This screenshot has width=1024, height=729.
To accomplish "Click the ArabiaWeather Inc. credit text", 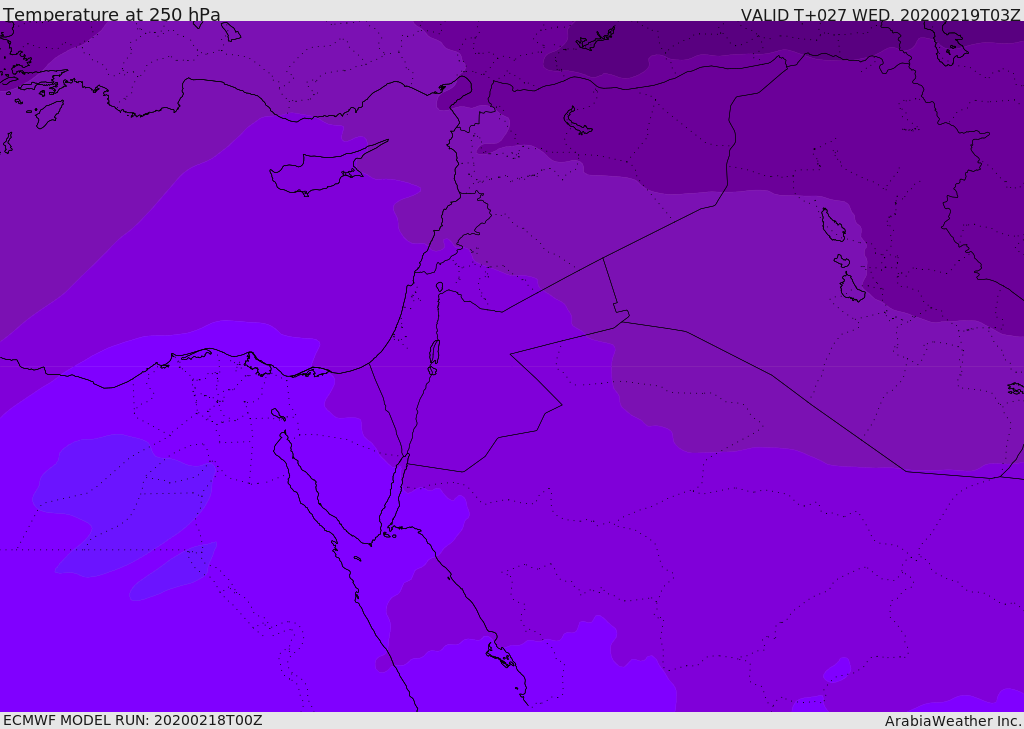I will 953,721.
